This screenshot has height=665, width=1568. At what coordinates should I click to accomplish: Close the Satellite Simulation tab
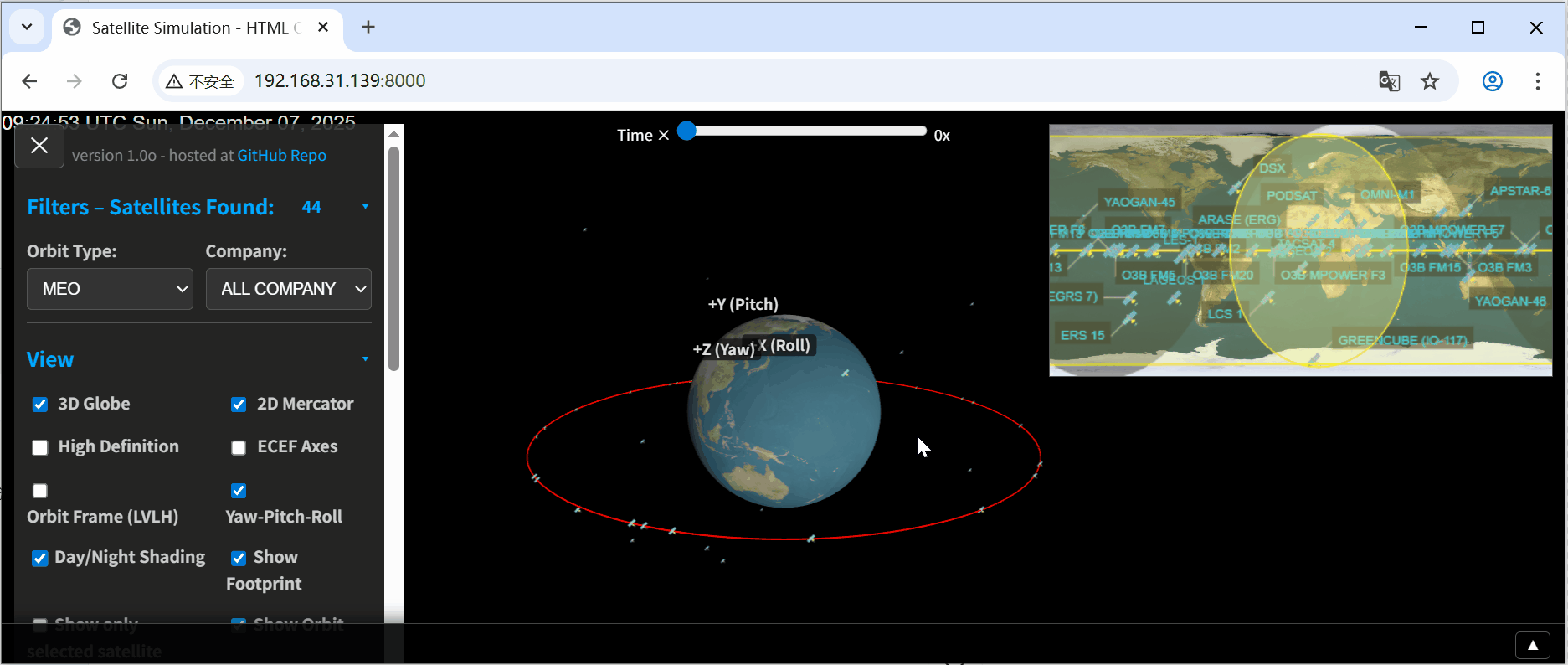(323, 28)
